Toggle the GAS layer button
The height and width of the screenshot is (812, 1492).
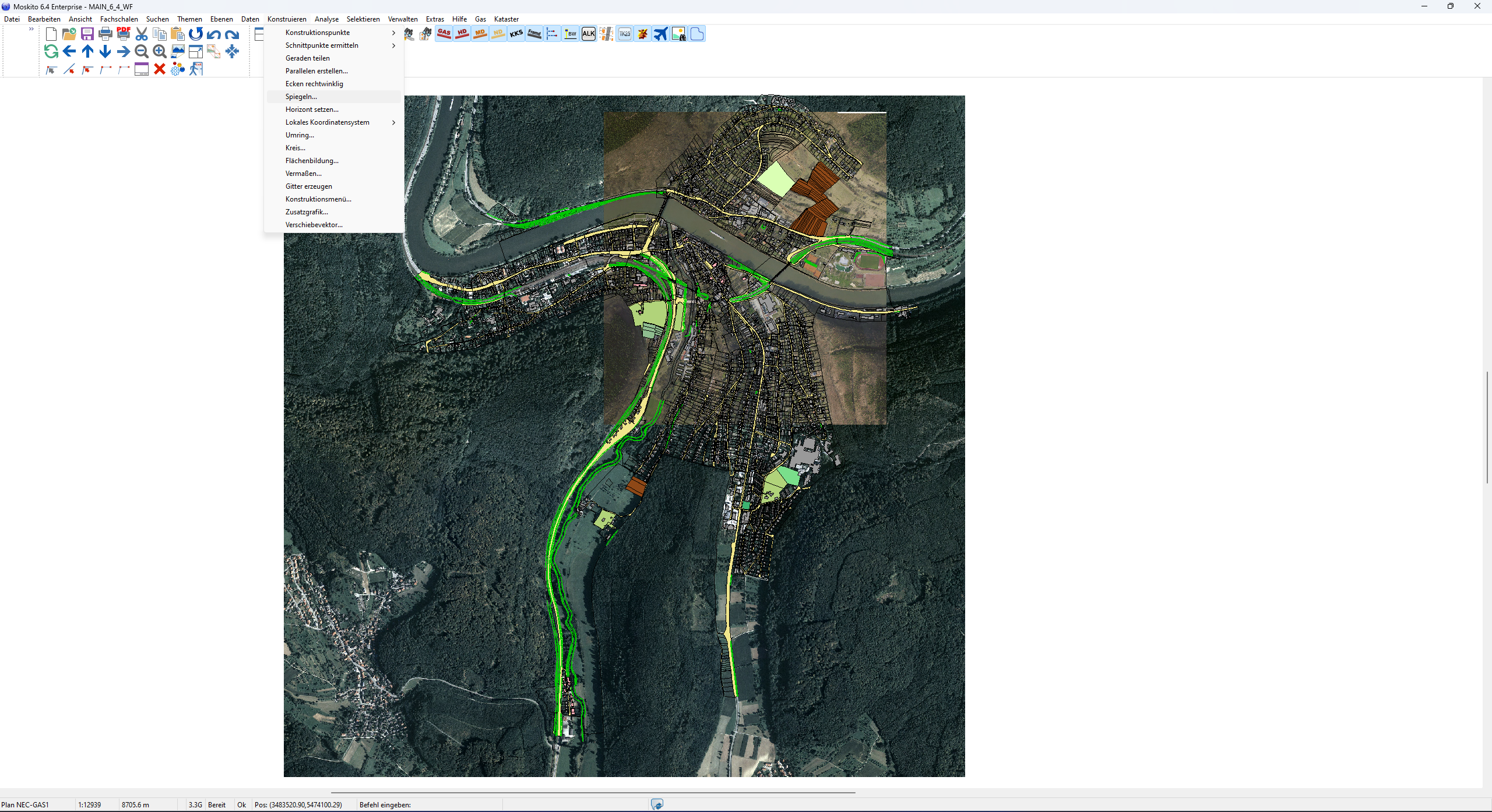444,34
